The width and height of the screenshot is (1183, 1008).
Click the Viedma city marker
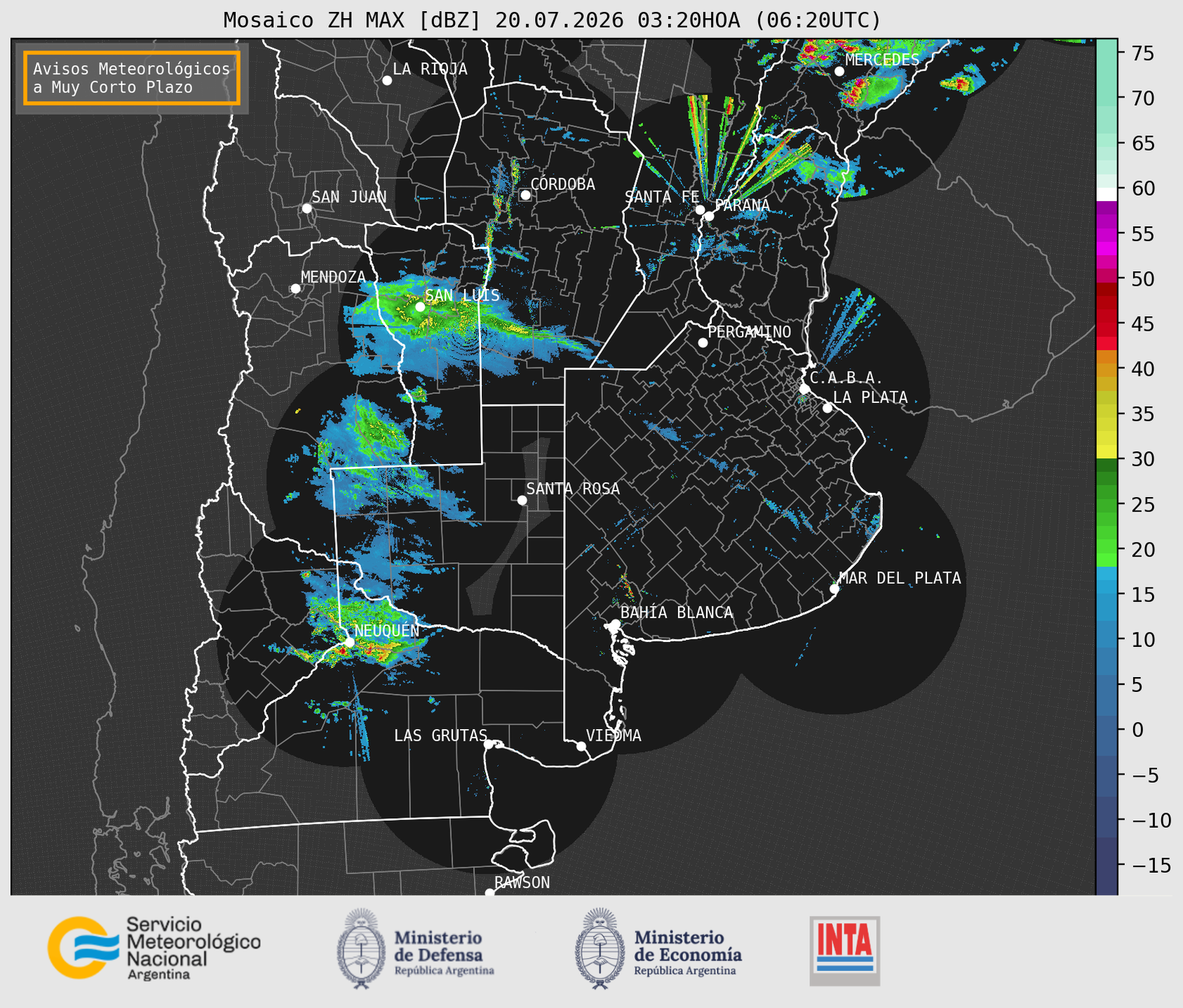pos(581,746)
